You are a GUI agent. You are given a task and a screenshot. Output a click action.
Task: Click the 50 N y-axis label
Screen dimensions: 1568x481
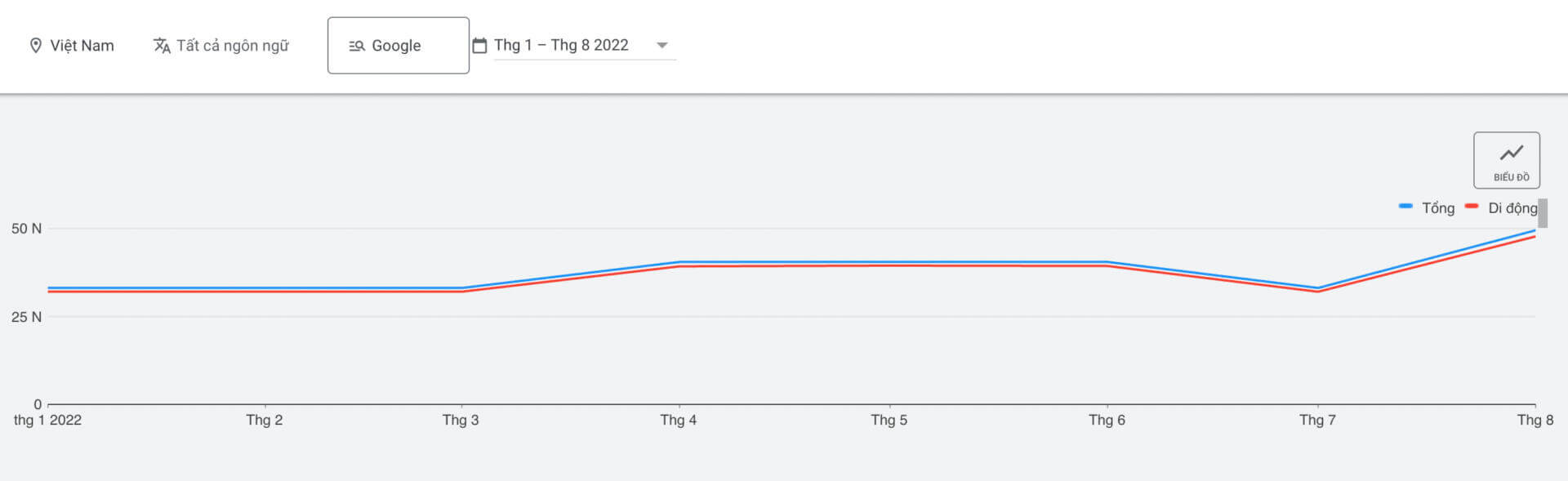(26, 229)
